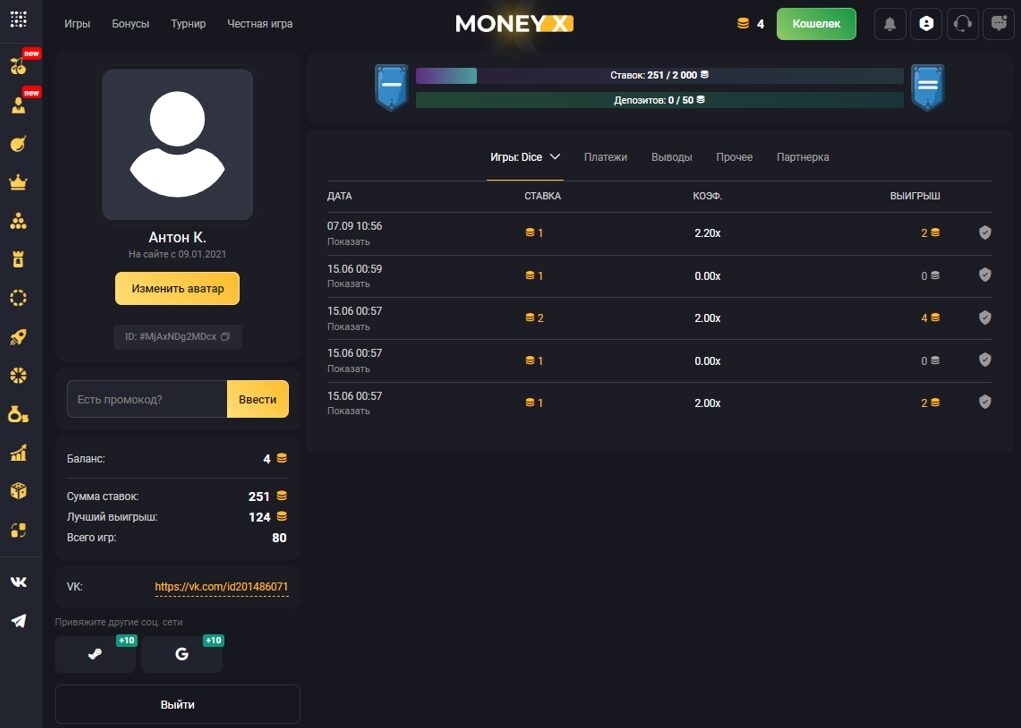Open the dealer person game icon with new badge
Viewport: 1021px width, 728px height.
point(18,105)
